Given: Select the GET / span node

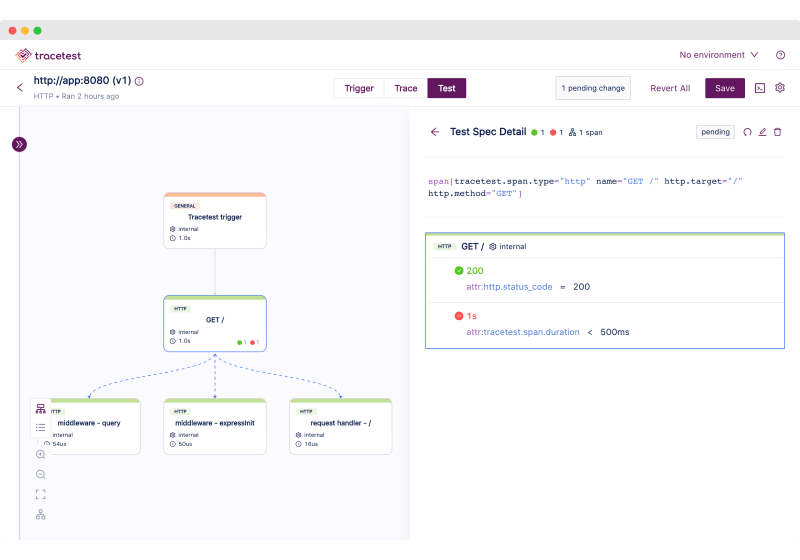Looking at the screenshot, I should [x=215, y=323].
